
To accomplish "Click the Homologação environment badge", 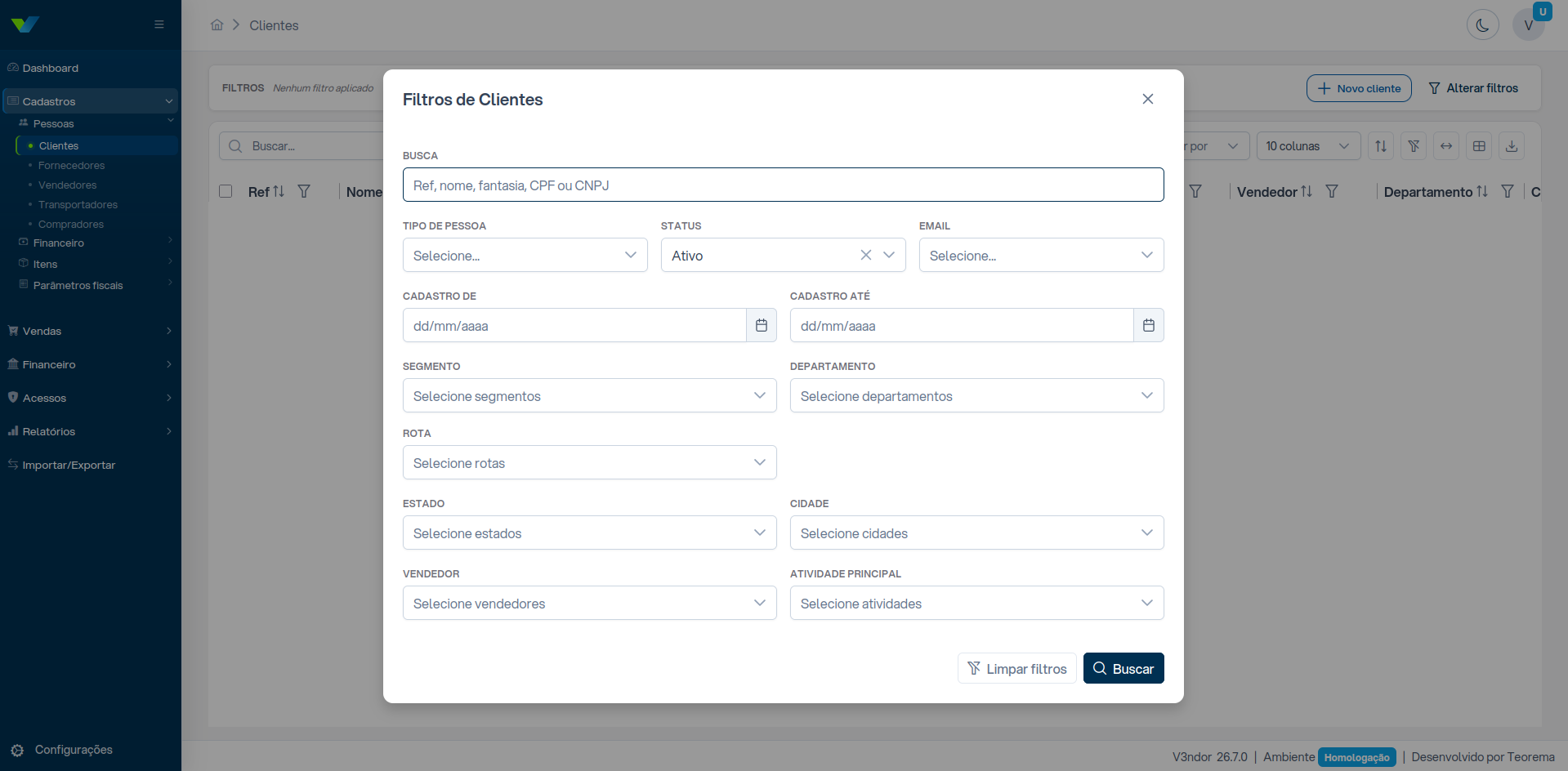I will click(1356, 757).
